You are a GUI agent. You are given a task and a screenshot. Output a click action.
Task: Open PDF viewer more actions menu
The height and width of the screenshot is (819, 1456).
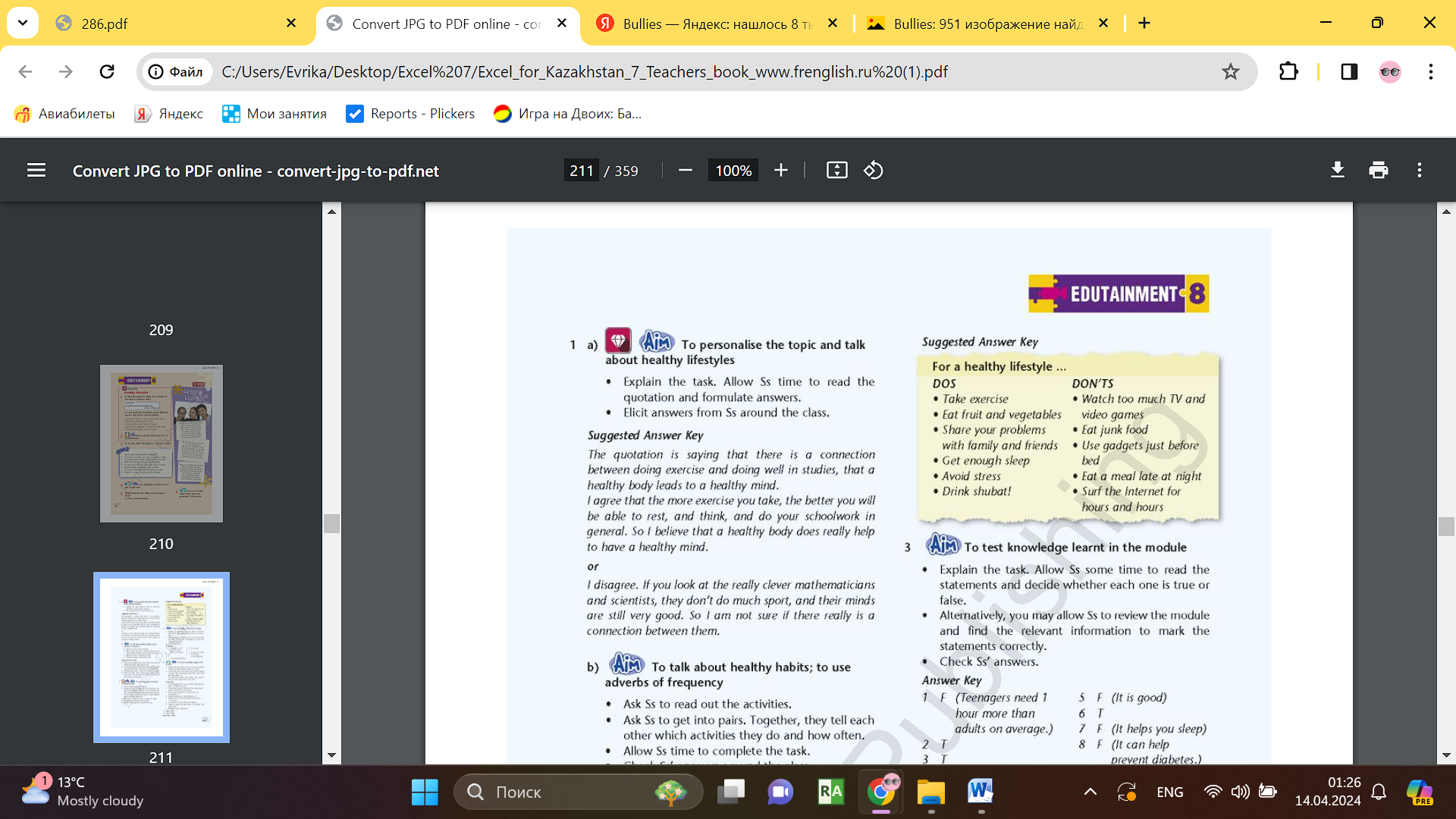tap(1420, 171)
